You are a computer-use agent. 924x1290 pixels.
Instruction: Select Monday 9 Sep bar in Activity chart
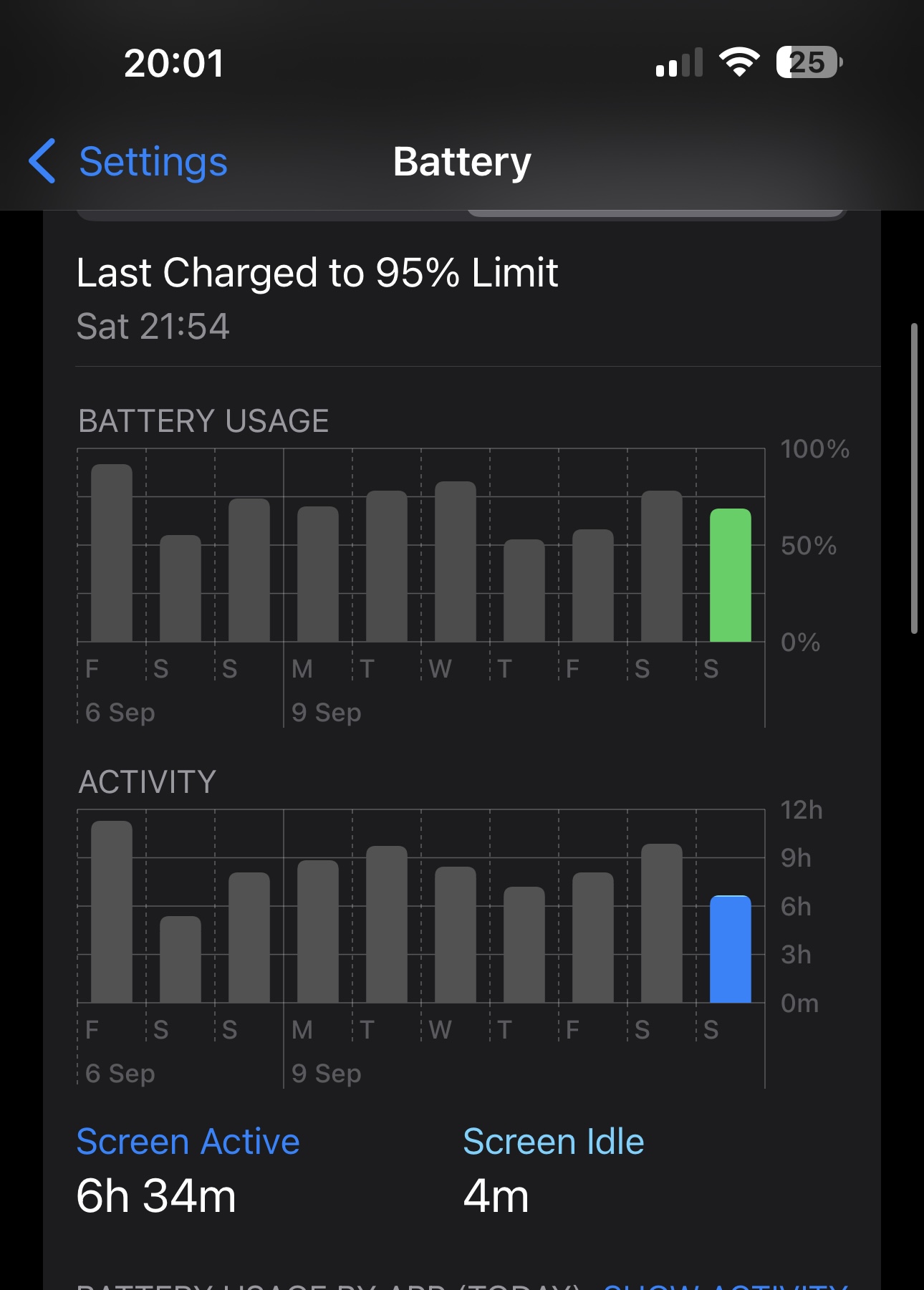tap(318, 931)
